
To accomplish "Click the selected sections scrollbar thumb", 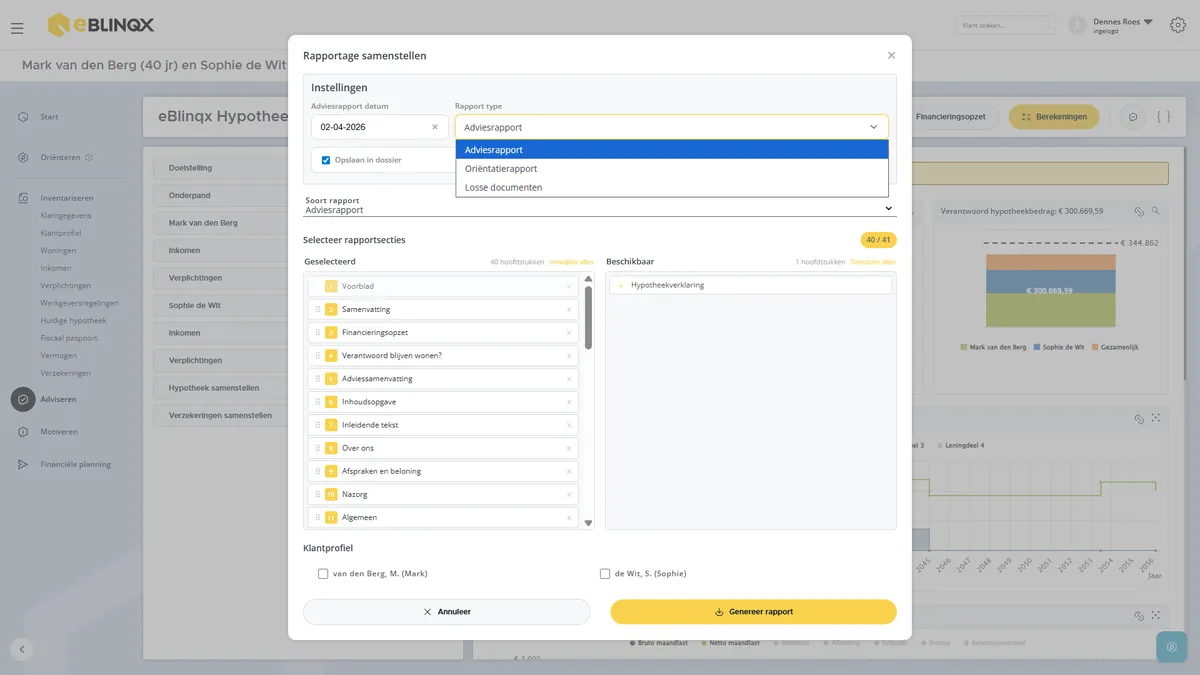I will pos(588,318).
